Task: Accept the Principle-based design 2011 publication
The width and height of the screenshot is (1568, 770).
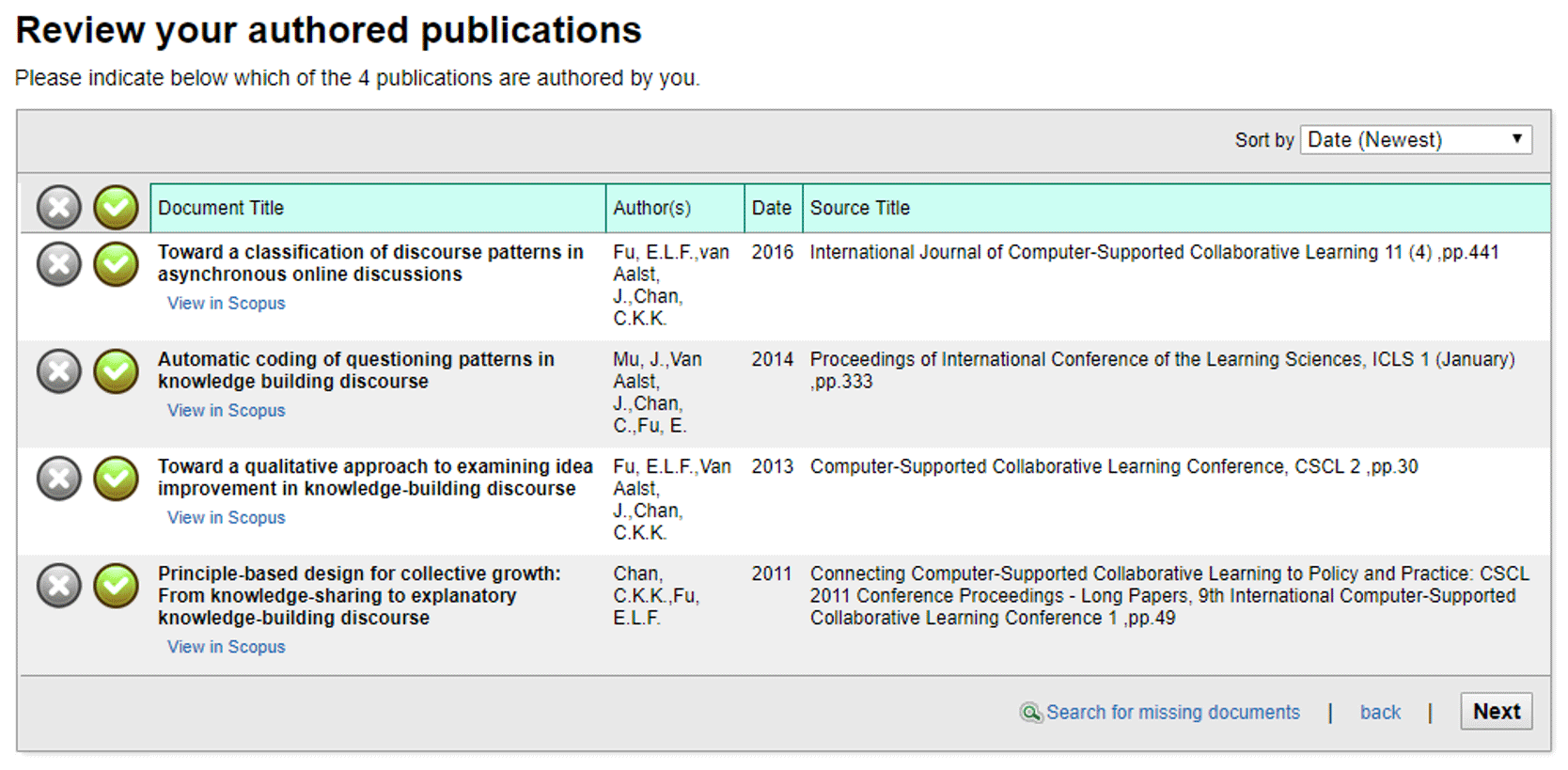Action: tap(116, 586)
